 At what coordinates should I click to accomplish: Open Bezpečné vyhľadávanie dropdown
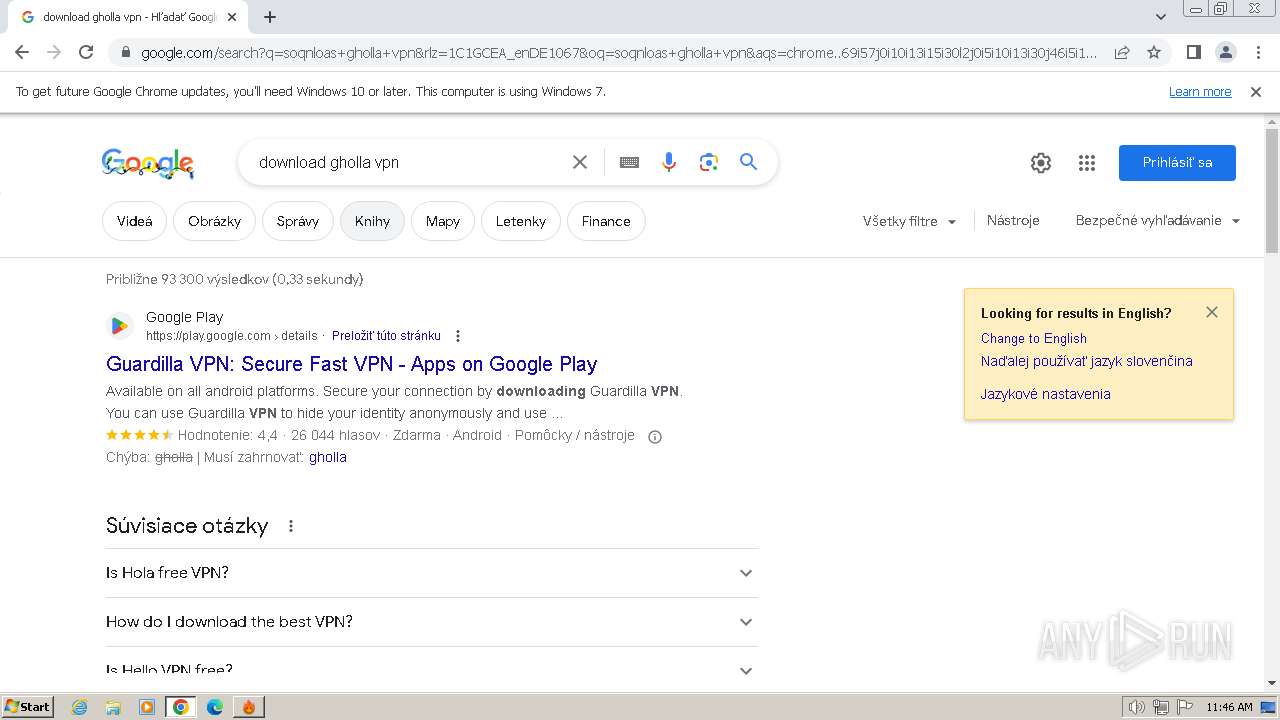(1158, 221)
